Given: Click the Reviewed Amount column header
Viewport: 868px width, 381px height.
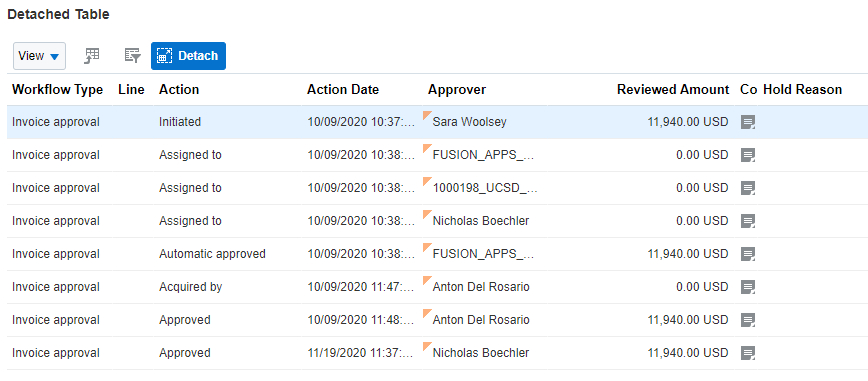Looking at the screenshot, I should pos(673,90).
